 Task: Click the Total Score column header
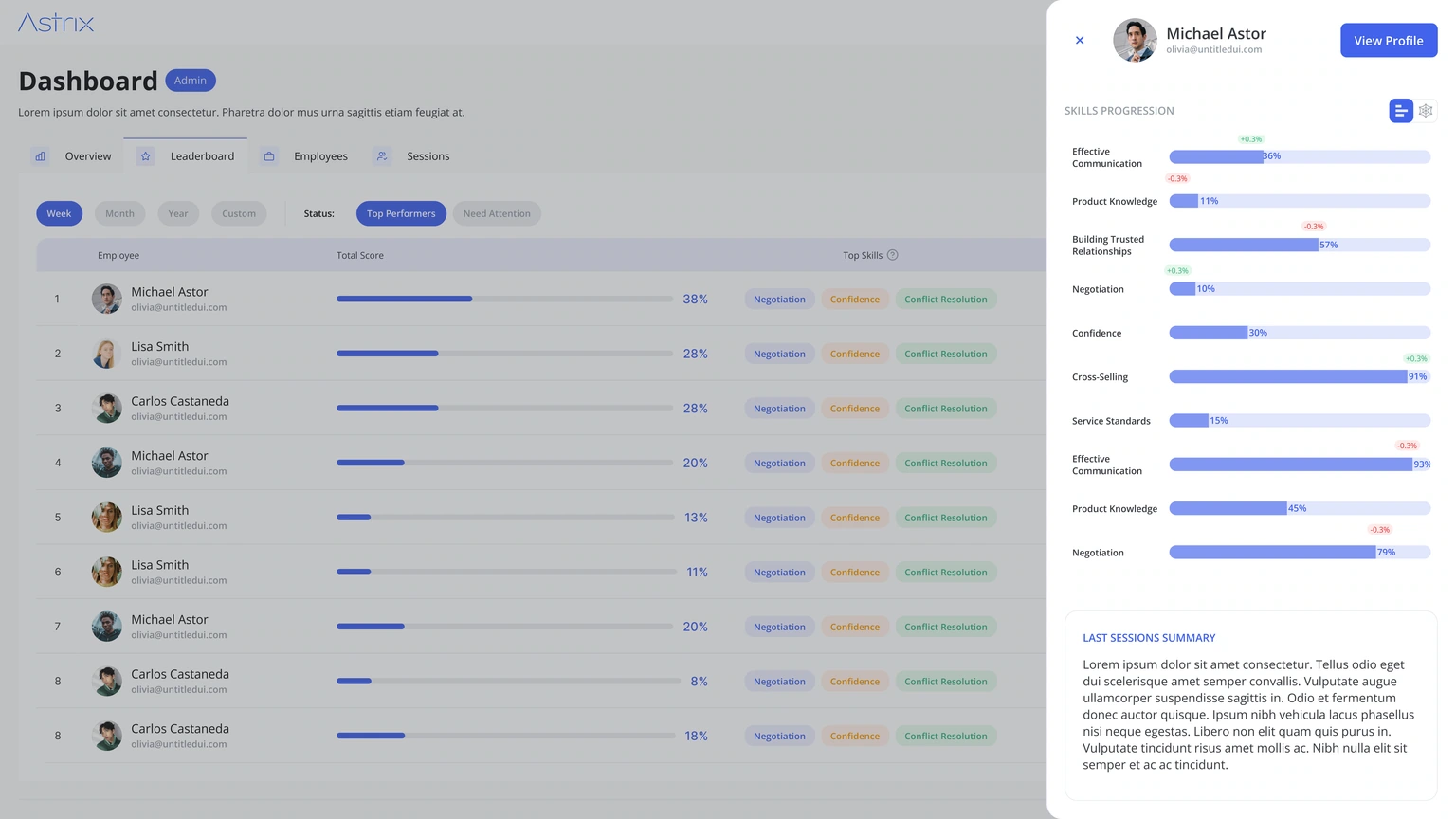point(360,255)
